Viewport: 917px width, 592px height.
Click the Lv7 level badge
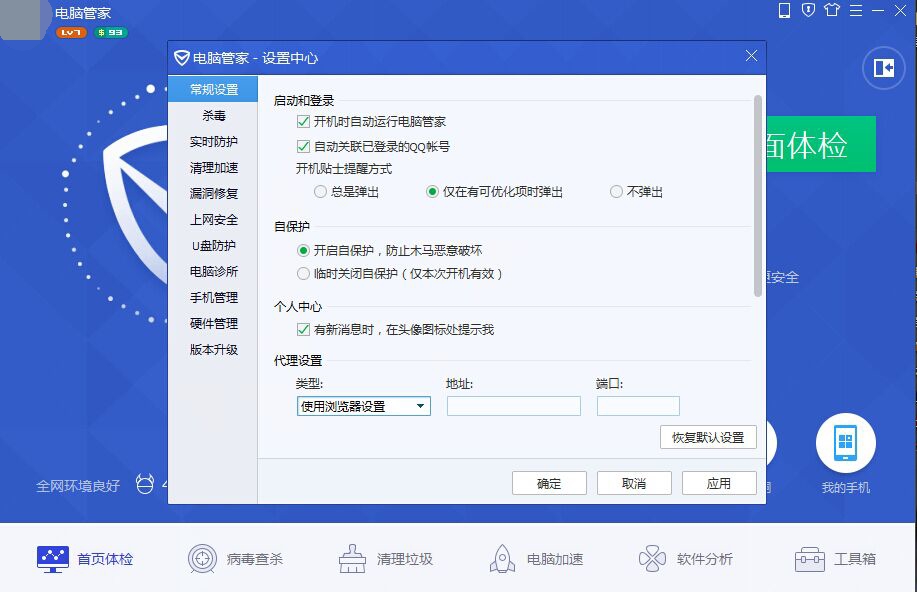point(71,33)
